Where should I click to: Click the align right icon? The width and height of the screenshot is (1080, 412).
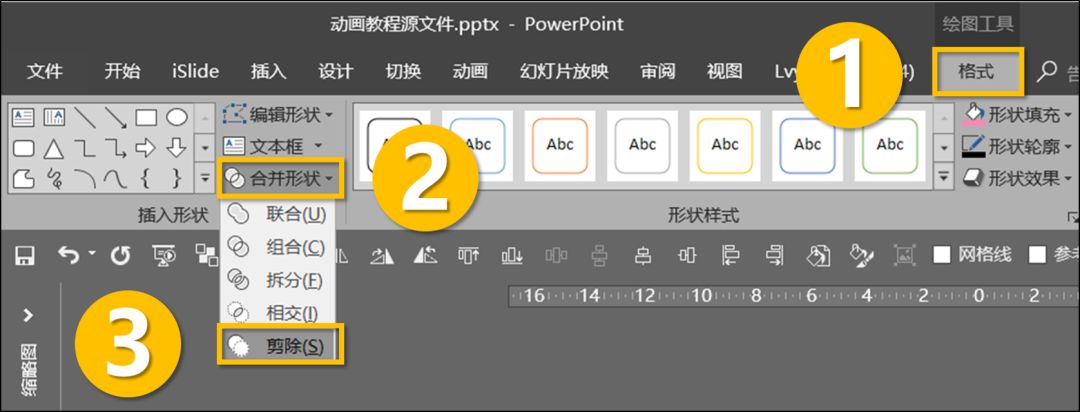pos(775,256)
